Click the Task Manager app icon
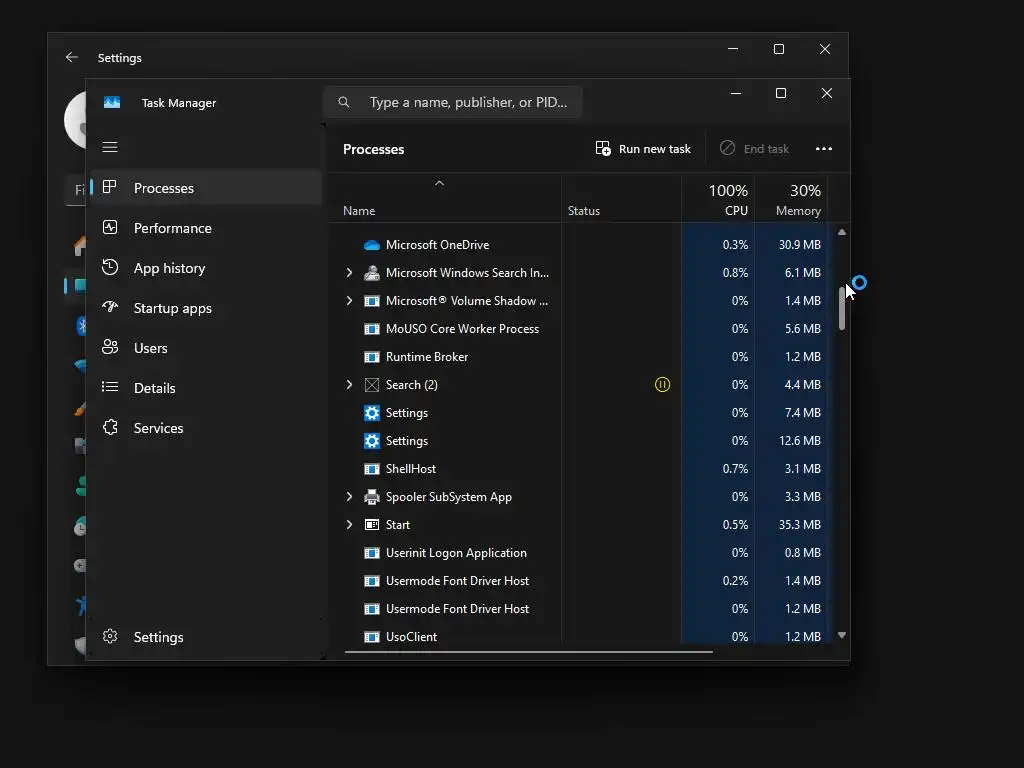This screenshot has height=768, width=1024. pyautogui.click(x=112, y=103)
